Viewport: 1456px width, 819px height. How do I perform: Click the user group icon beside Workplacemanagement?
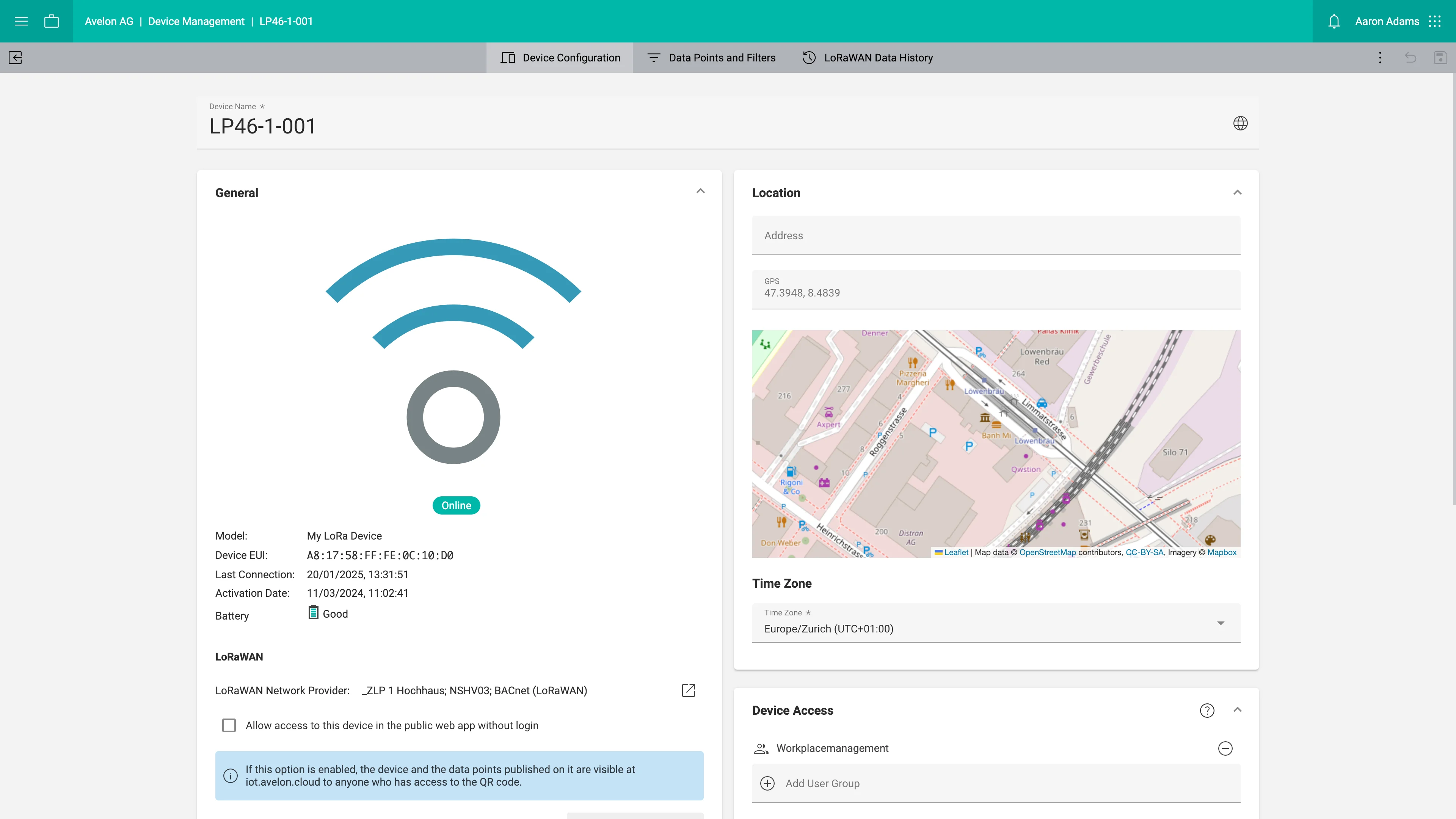761,748
